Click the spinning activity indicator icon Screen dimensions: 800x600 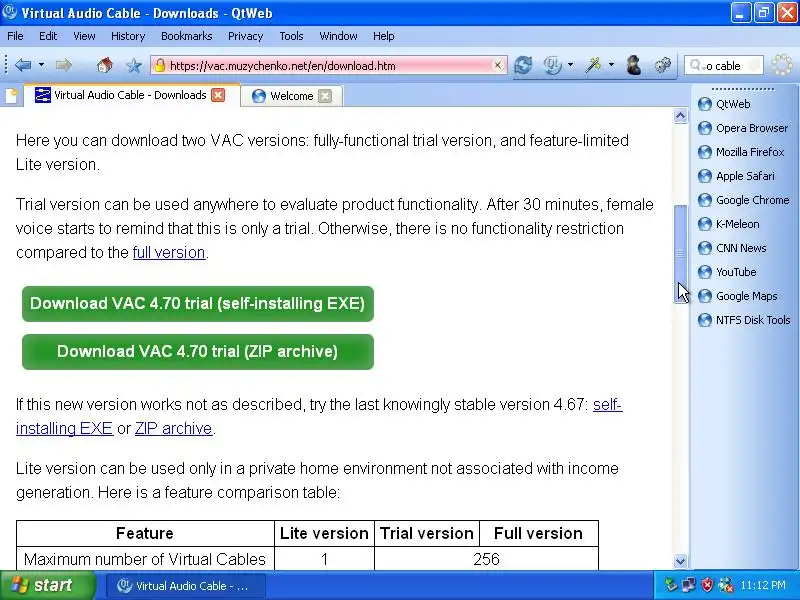tap(782, 65)
